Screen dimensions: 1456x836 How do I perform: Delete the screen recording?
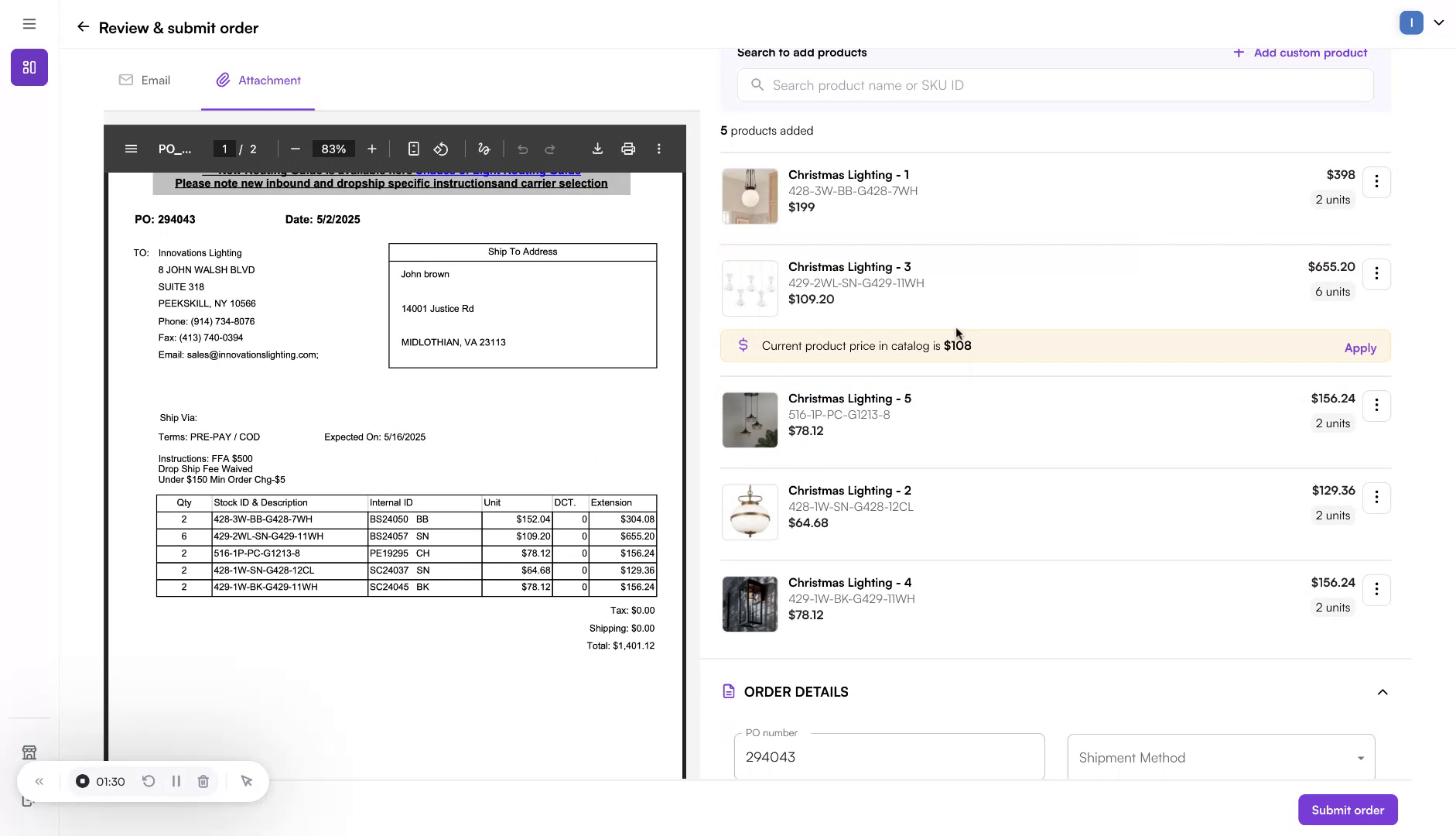[x=203, y=781]
